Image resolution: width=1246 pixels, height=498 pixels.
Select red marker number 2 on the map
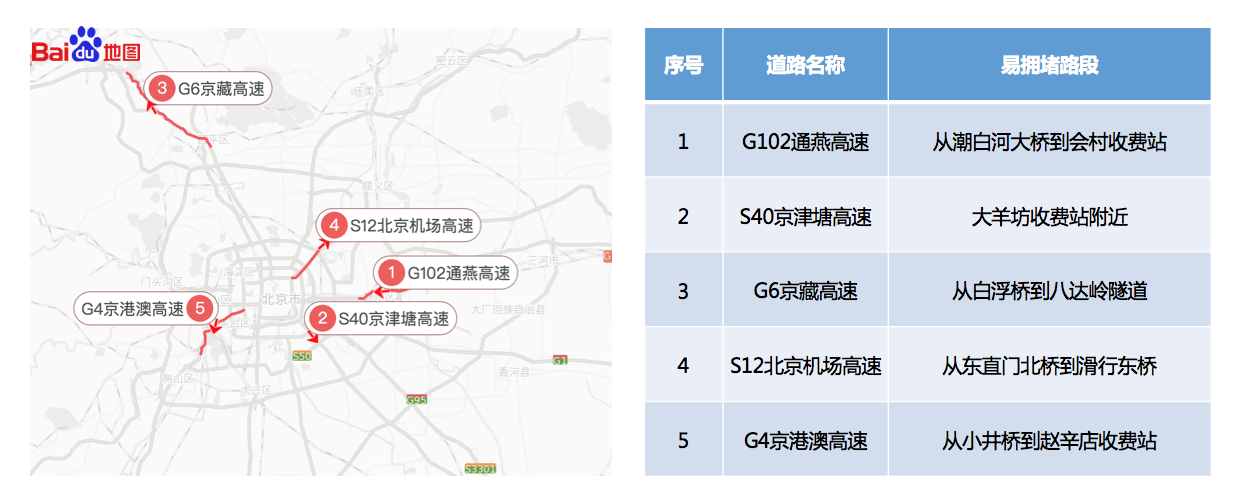coord(323,319)
